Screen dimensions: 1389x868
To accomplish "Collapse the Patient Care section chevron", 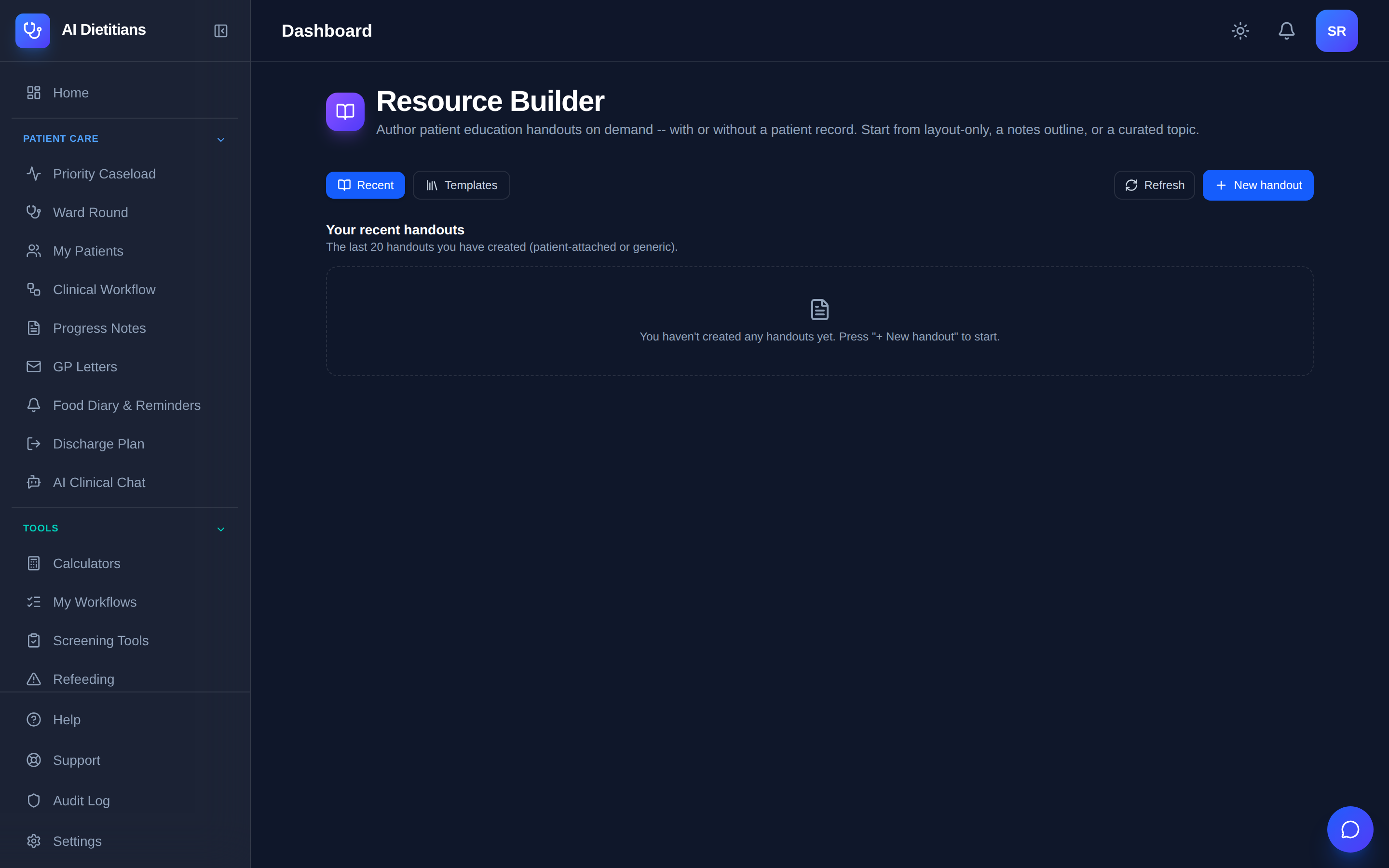I will click(x=221, y=139).
